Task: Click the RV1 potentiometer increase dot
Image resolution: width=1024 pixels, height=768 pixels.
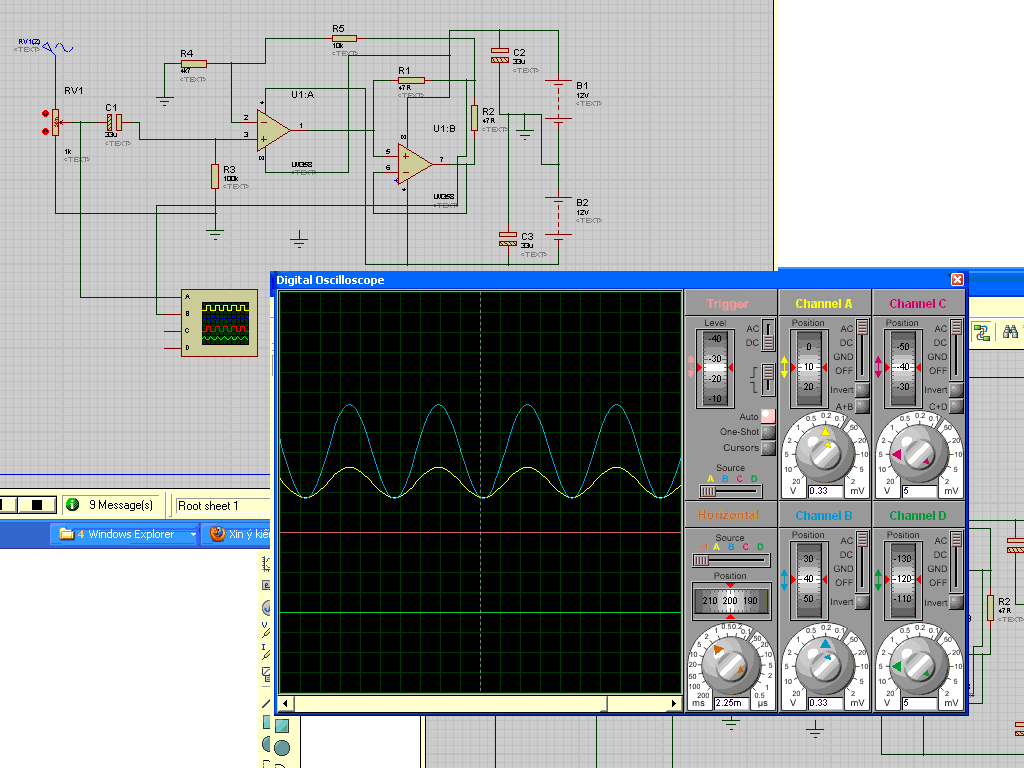Action: 45,113
